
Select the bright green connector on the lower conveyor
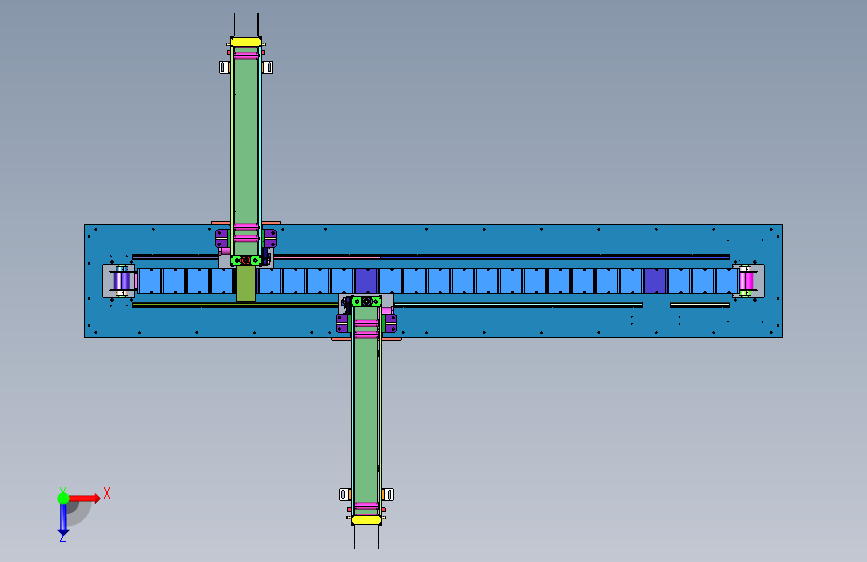click(x=367, y=301)
